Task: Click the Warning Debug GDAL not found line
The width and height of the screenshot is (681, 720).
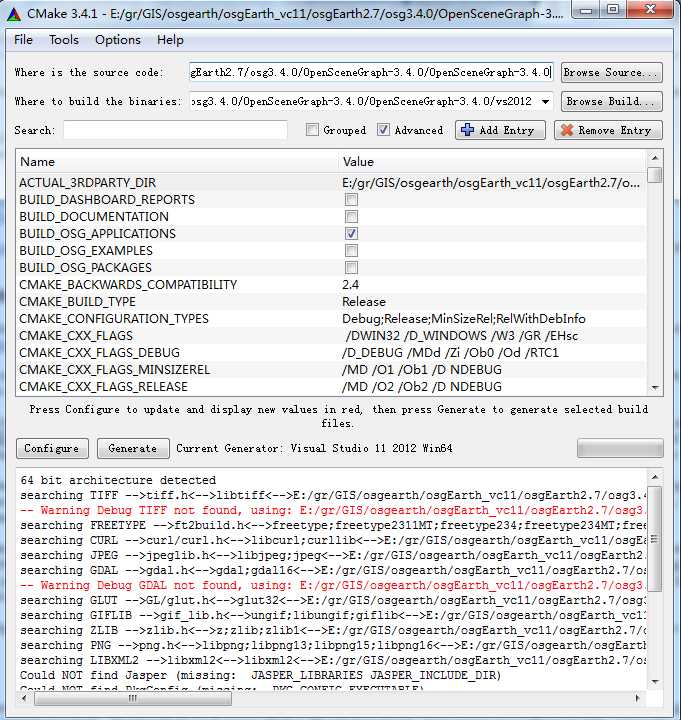Action: click(x=333, y=585)
